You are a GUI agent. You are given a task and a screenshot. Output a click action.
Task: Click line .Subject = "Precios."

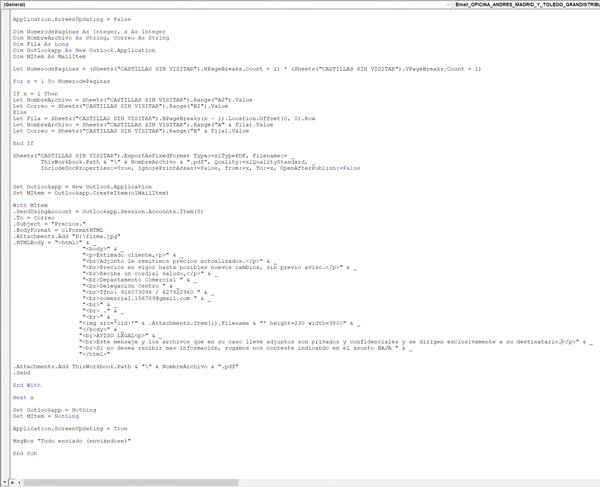(49, 224)
